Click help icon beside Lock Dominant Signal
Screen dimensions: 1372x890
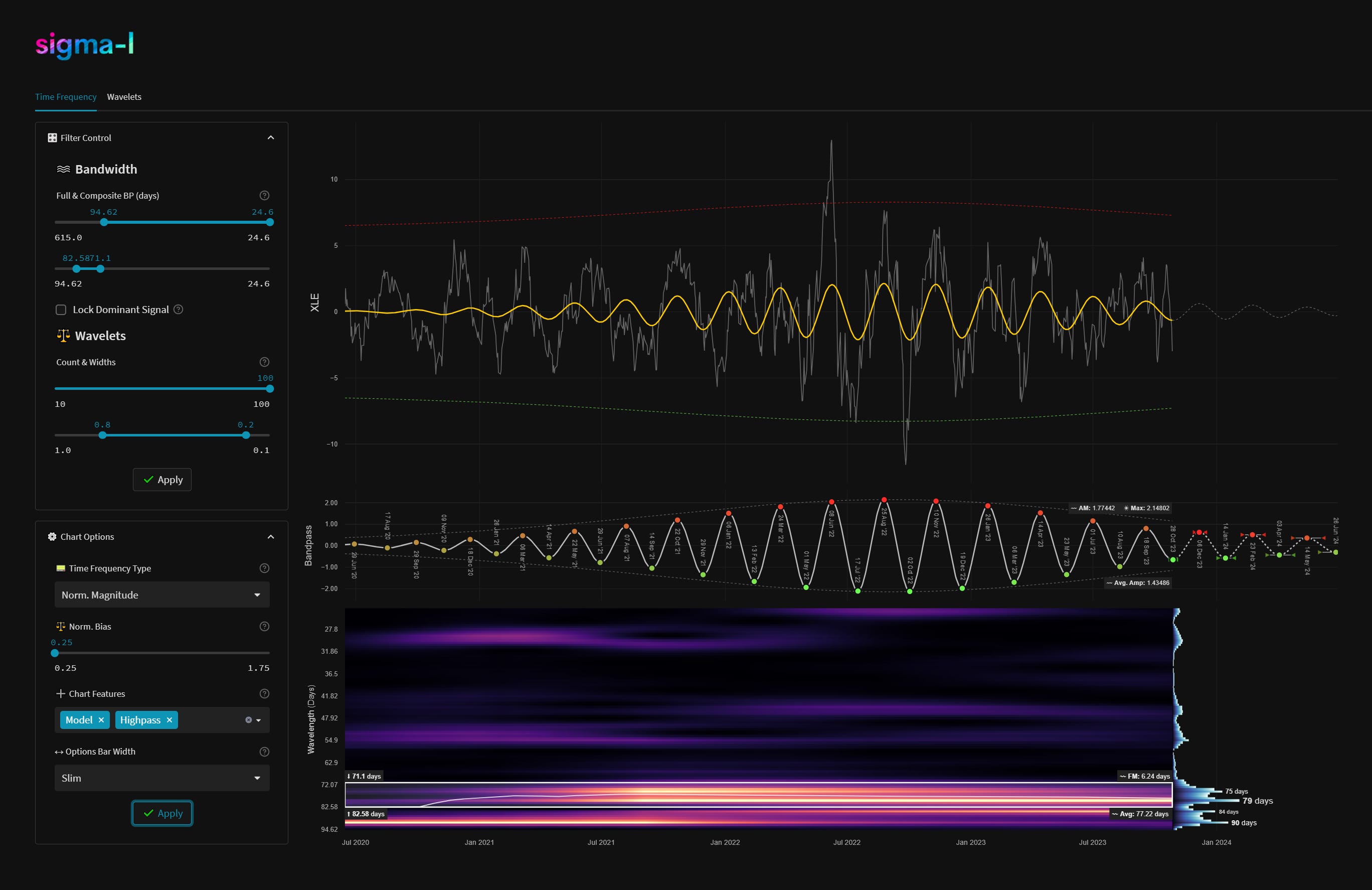pos(179,310)
